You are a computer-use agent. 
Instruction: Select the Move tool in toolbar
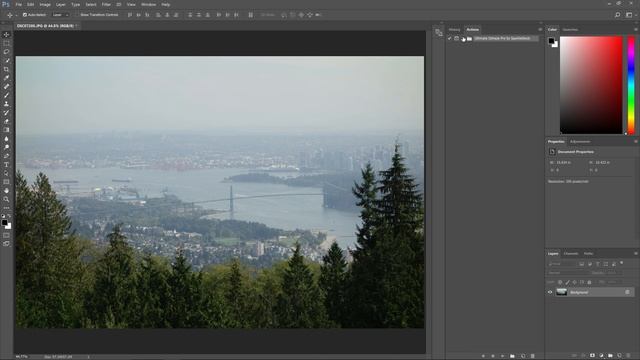click(6, 35)
